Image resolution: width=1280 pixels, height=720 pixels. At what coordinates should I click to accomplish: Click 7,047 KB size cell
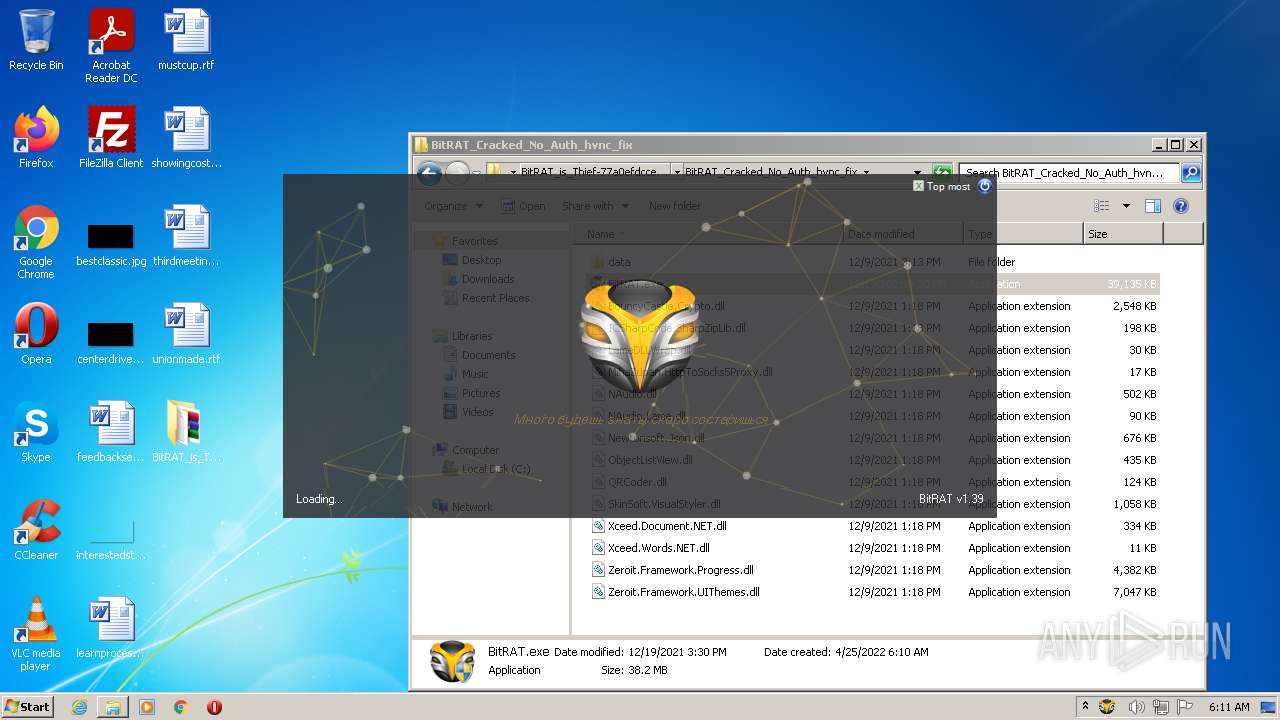(x=1134, y=592)
